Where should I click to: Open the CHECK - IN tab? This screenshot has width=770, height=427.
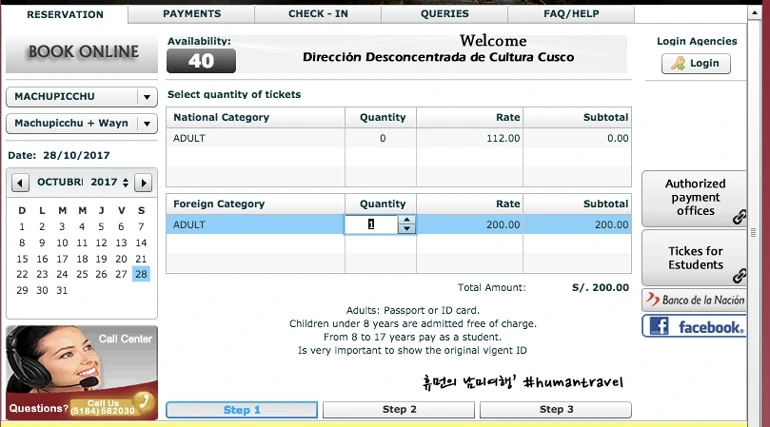(x=318, y=14)
